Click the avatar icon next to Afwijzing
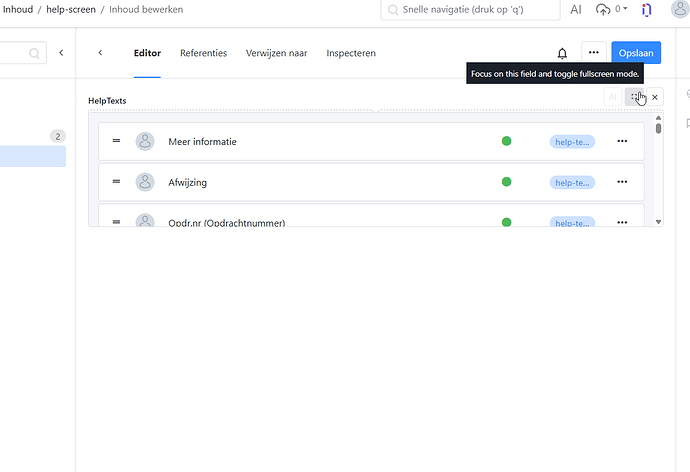Screen dimensions: 690x472 tap(145, 182)
